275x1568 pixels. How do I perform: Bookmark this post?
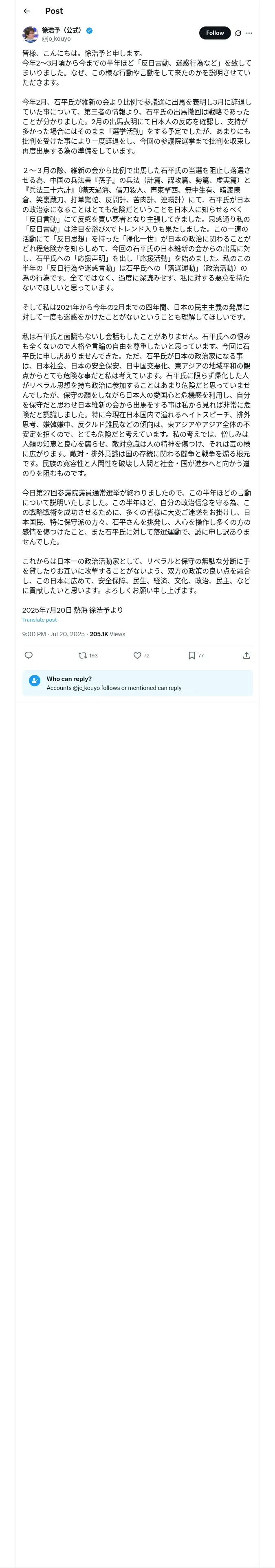click(192, 655)
